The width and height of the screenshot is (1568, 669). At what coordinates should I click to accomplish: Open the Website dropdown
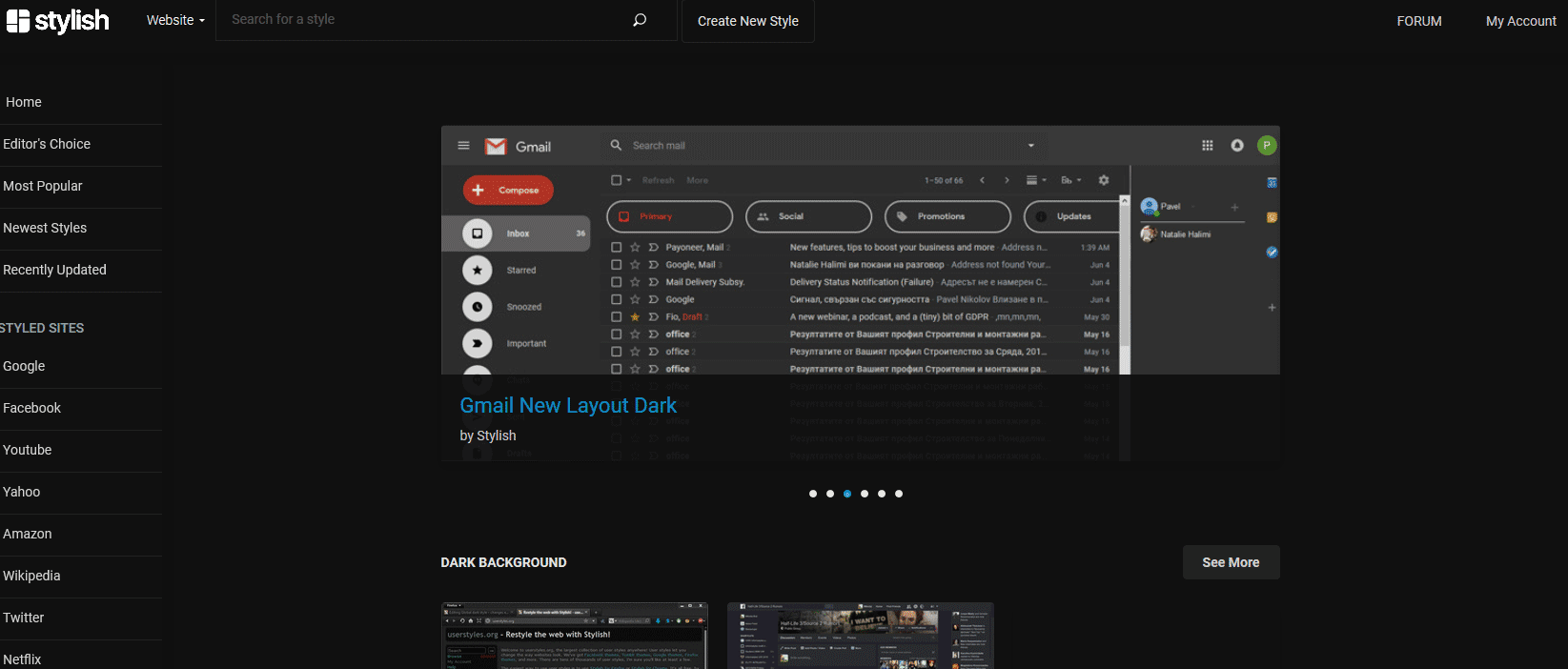175,20
